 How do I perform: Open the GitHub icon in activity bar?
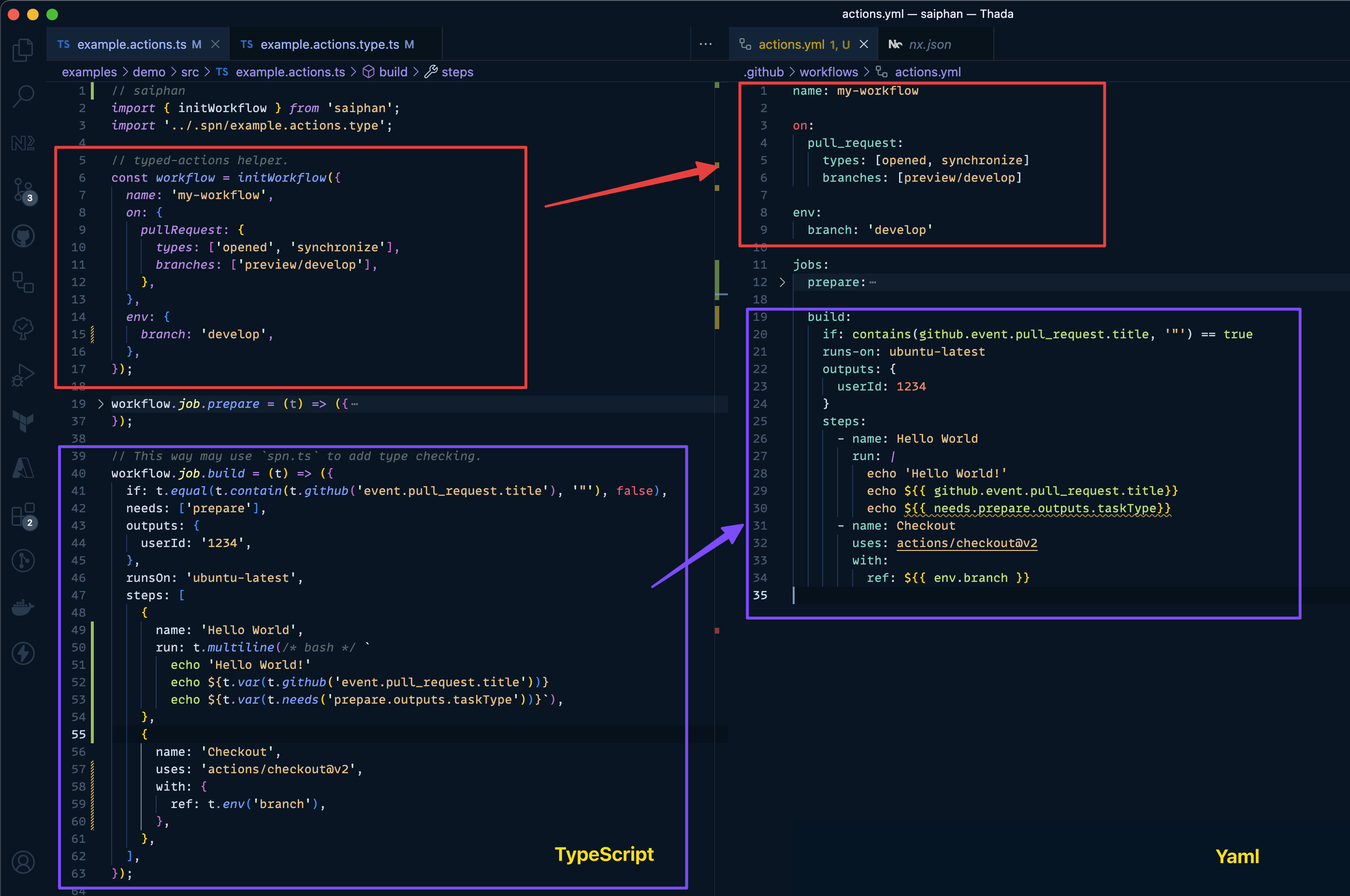pos(23,236)
